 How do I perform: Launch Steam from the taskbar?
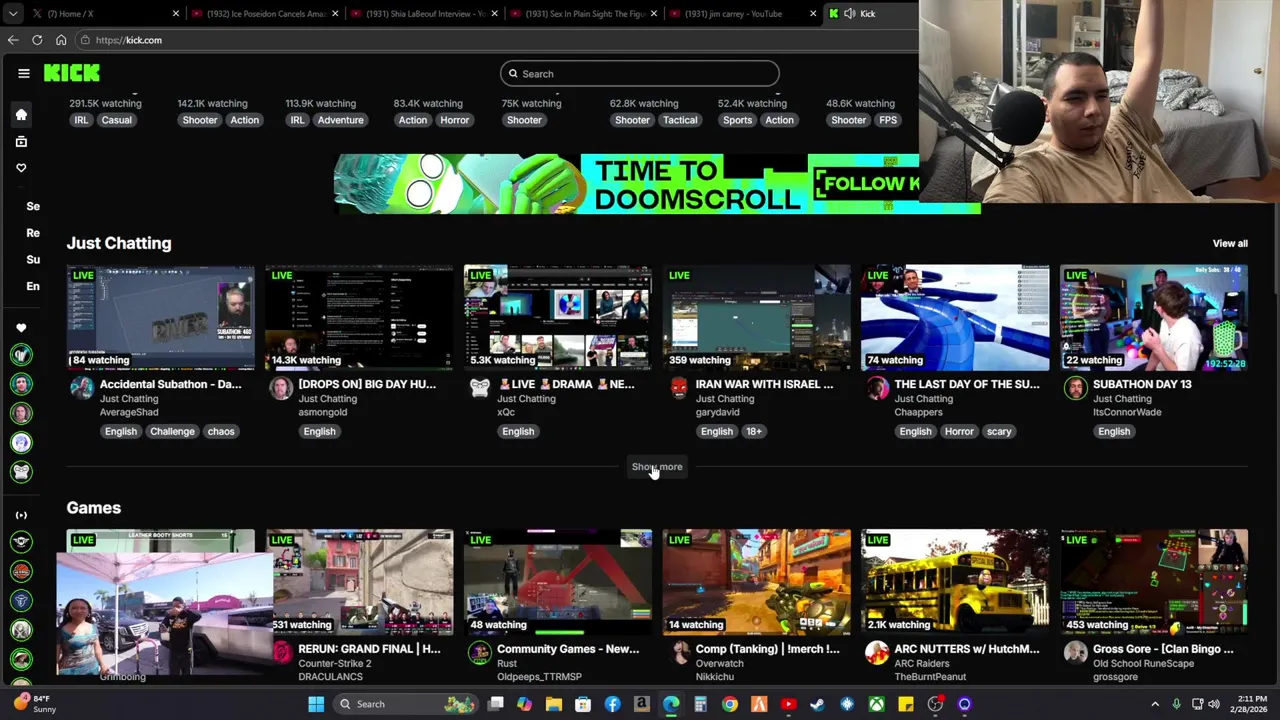817,704
